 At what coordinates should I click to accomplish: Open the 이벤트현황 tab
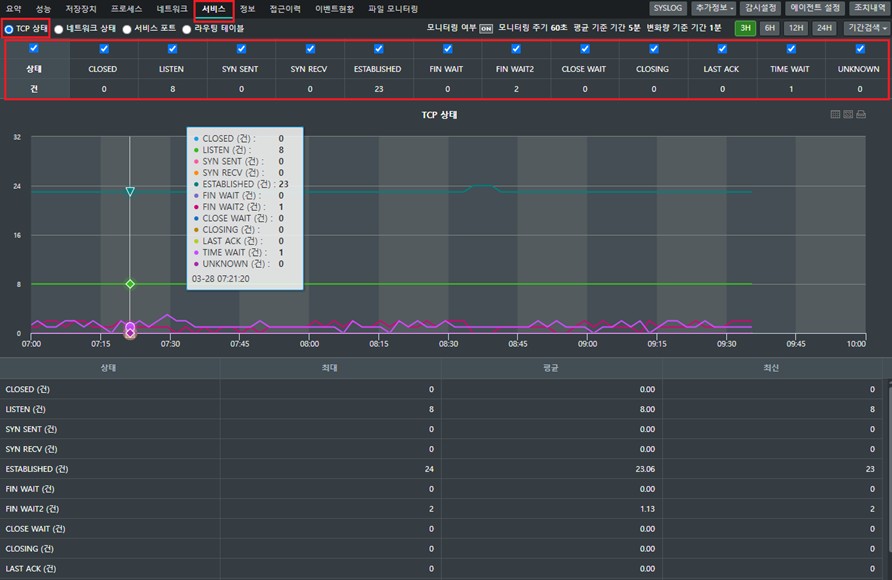pyautogui.click(x=334, y=9)
